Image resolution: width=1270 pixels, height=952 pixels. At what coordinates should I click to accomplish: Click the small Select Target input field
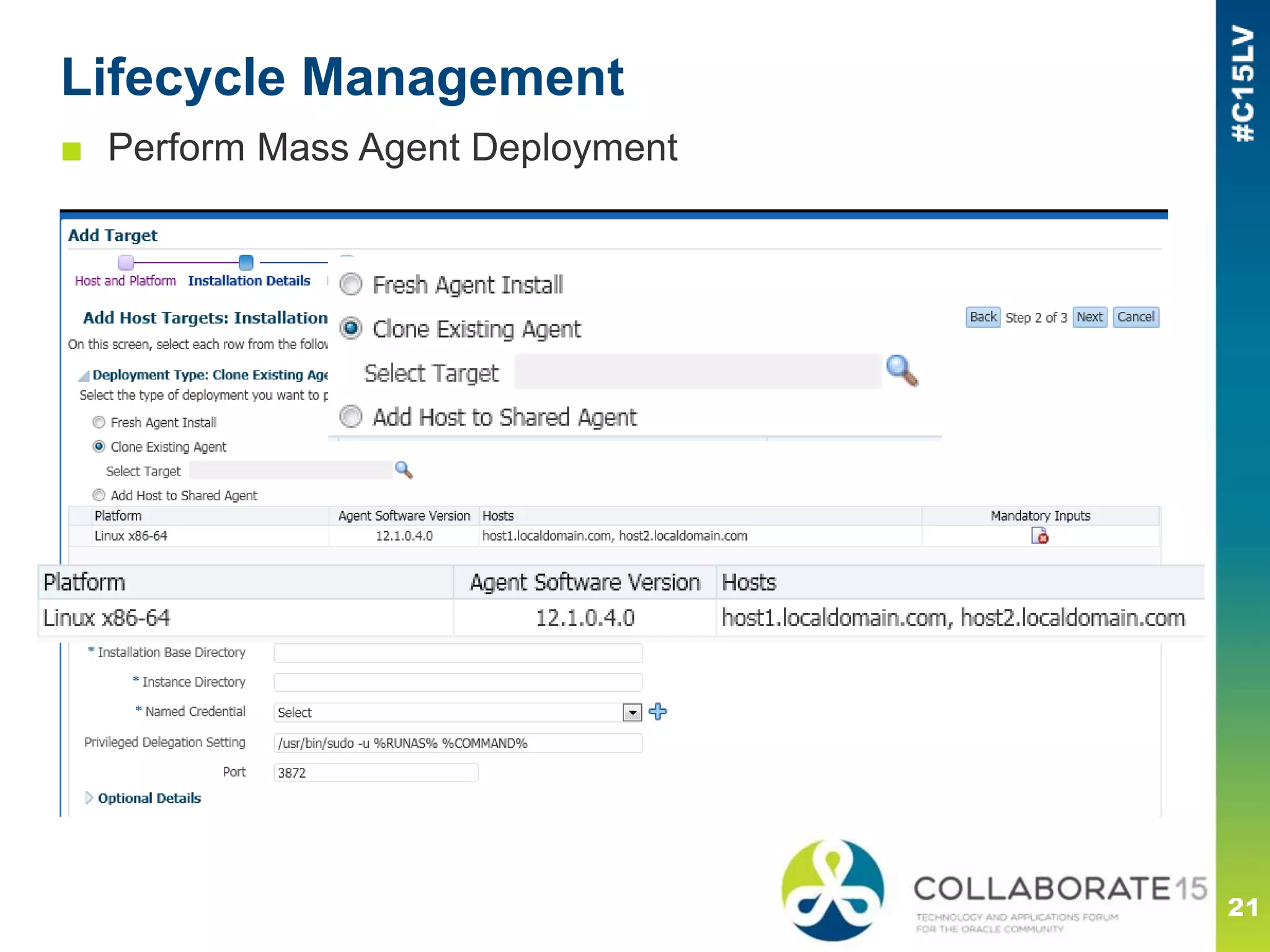[291, 470]
